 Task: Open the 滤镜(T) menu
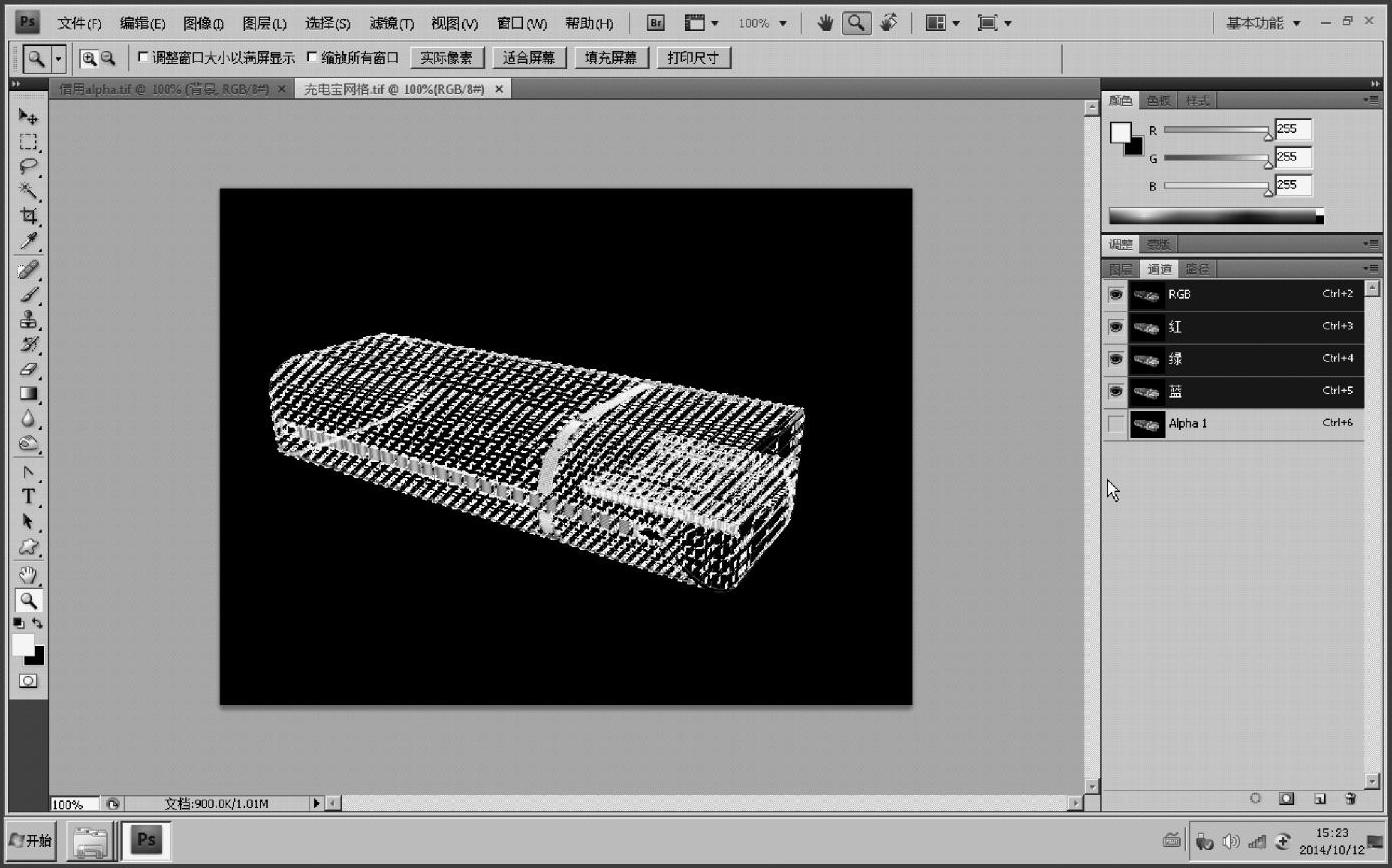tap(391, 23)
